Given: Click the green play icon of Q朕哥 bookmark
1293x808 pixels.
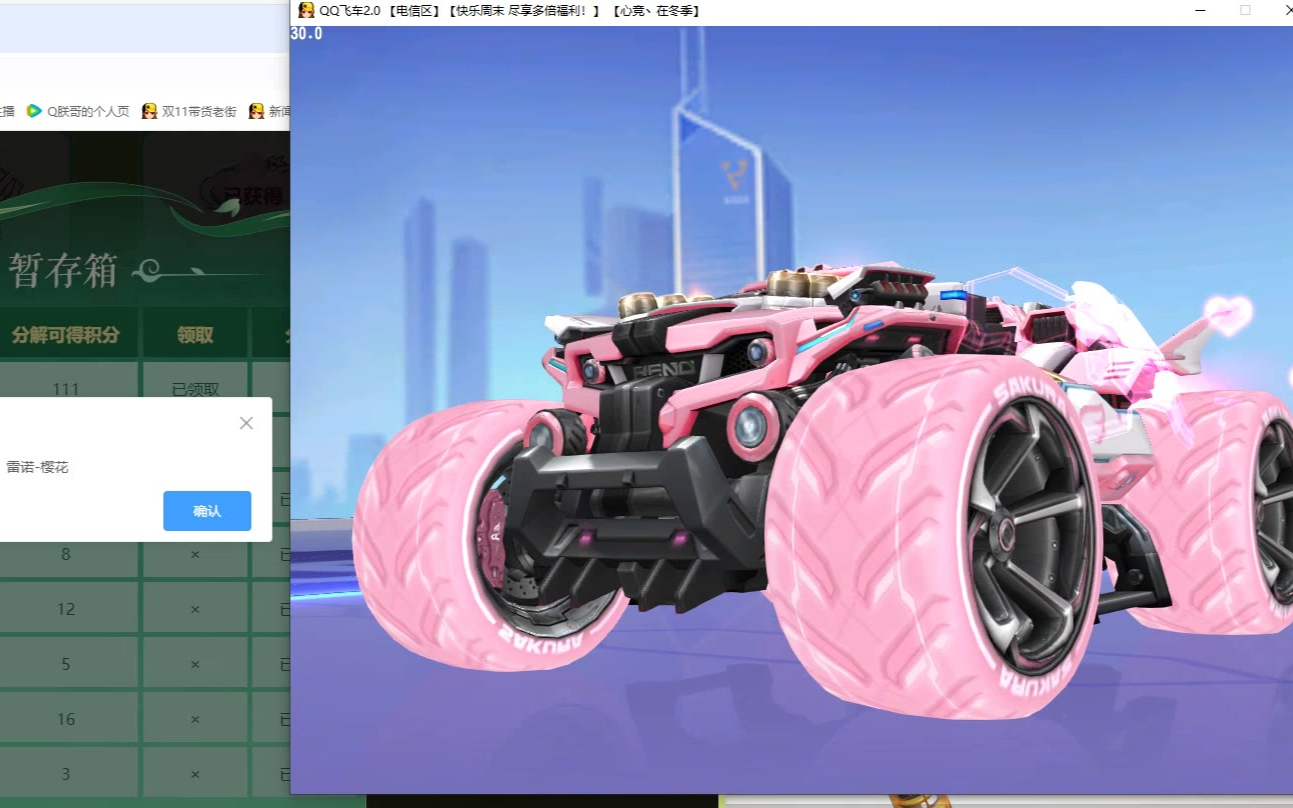Looking at the screenshot, I should point(34,111).
